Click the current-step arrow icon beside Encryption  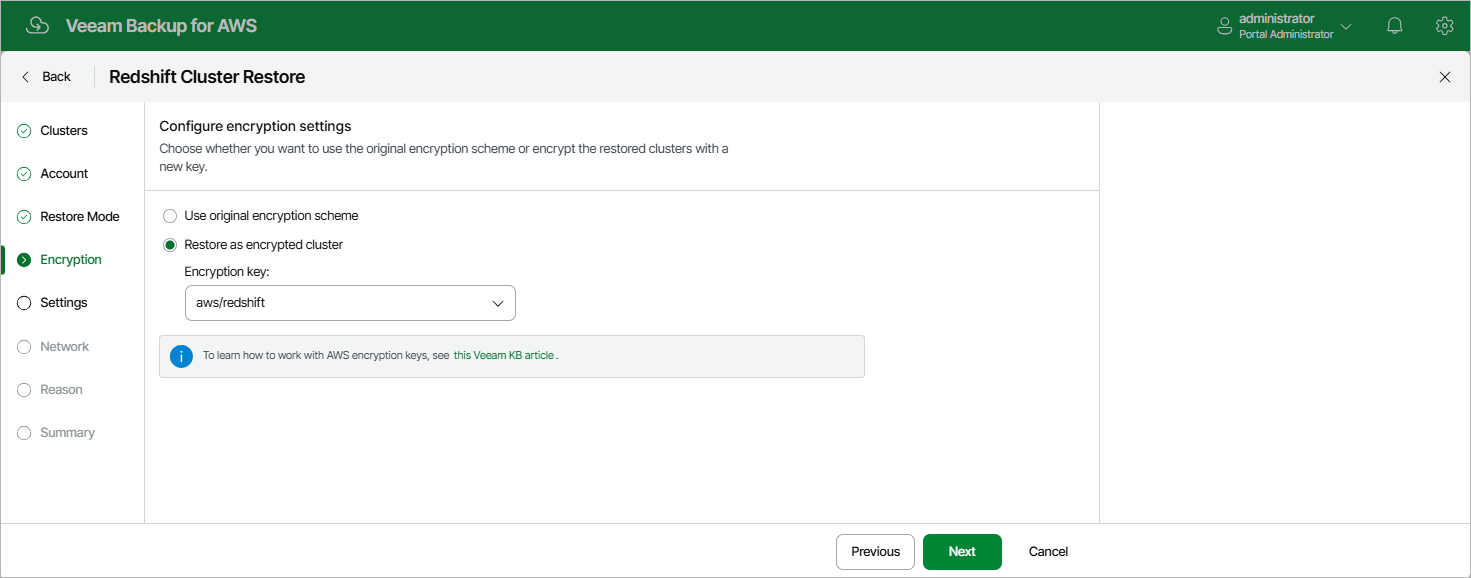click(24, 260)
